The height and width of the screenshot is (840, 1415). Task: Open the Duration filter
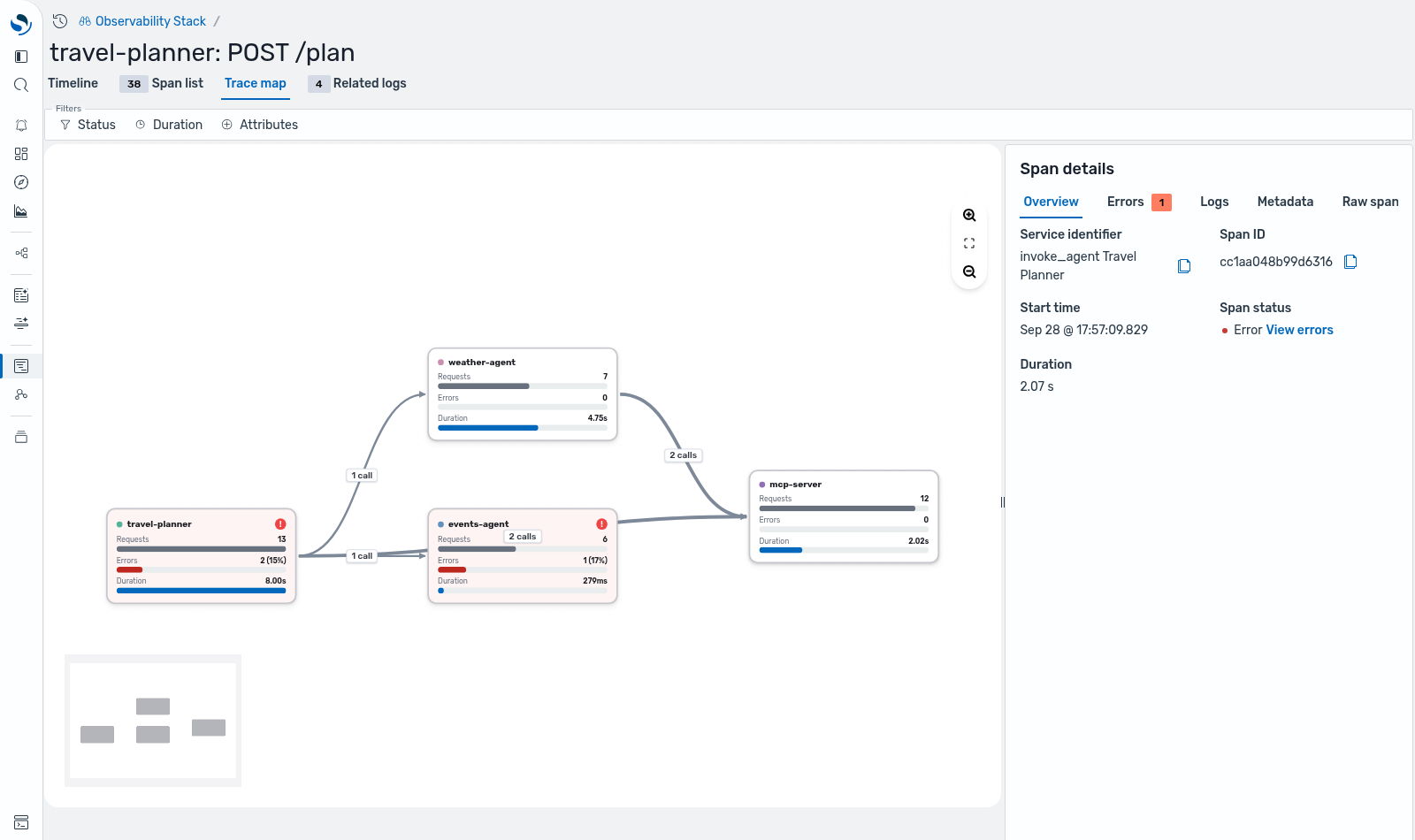point(169,125)
